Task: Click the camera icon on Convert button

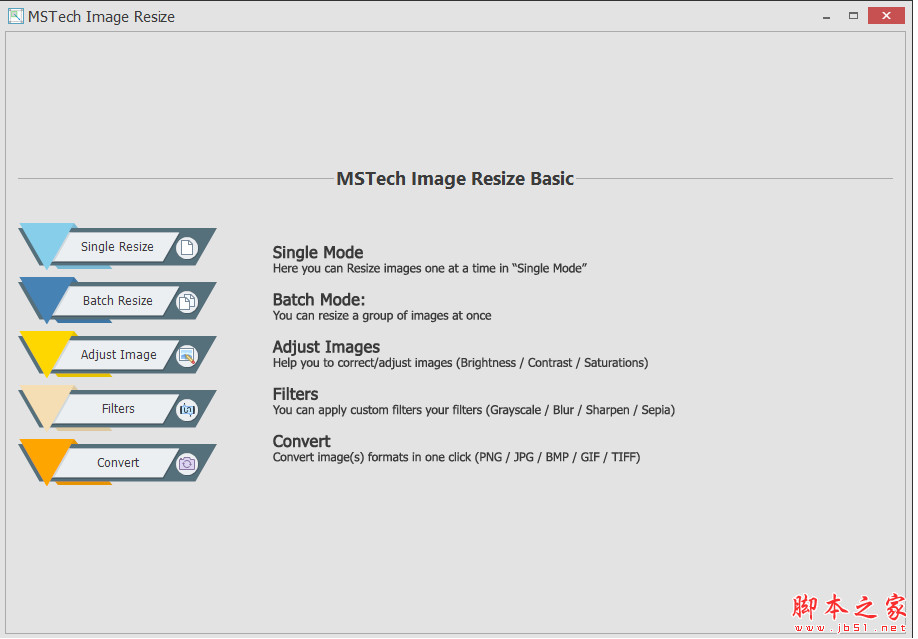Action: (186, 462)
